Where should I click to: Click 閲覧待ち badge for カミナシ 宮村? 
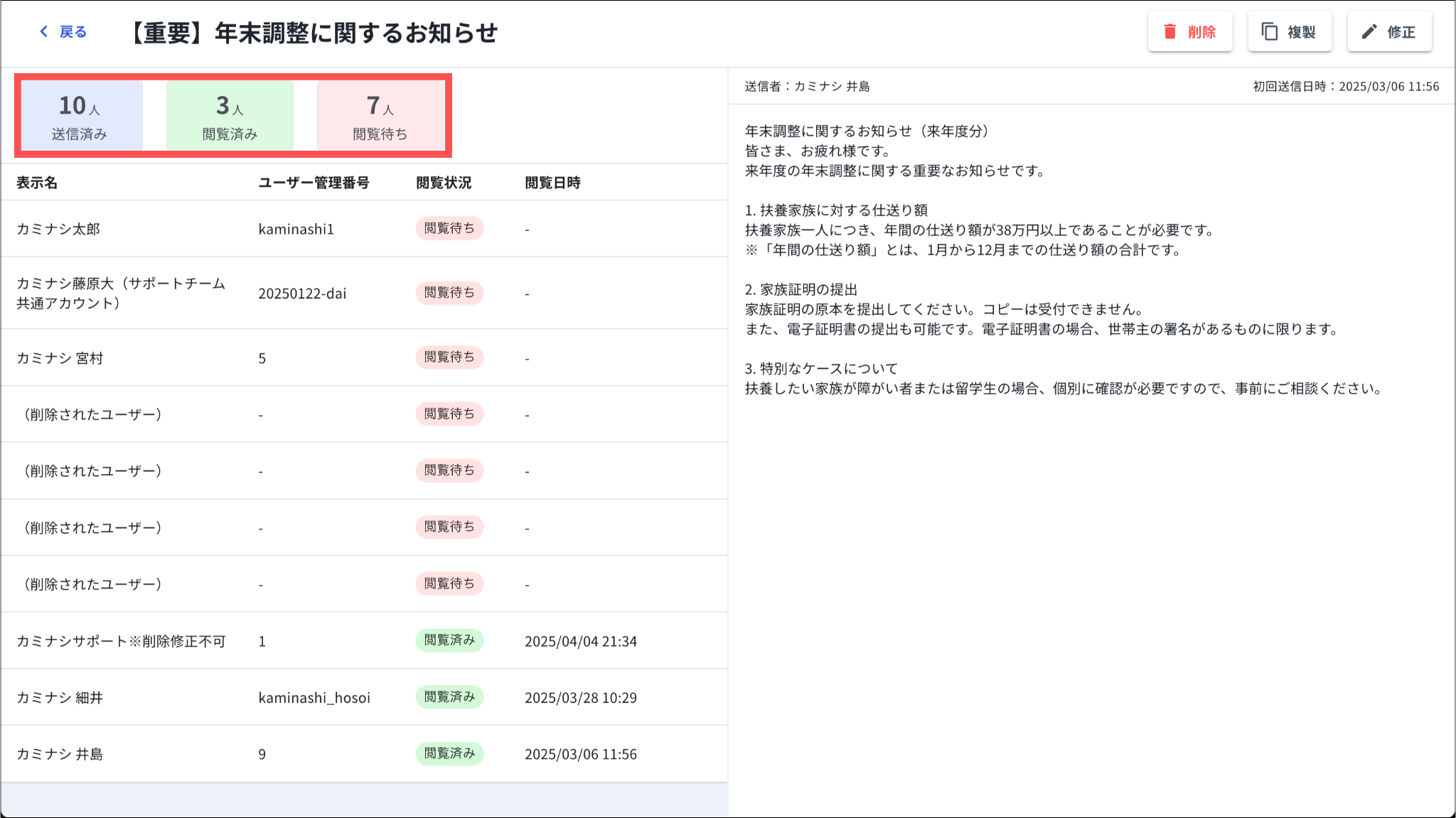449,357
